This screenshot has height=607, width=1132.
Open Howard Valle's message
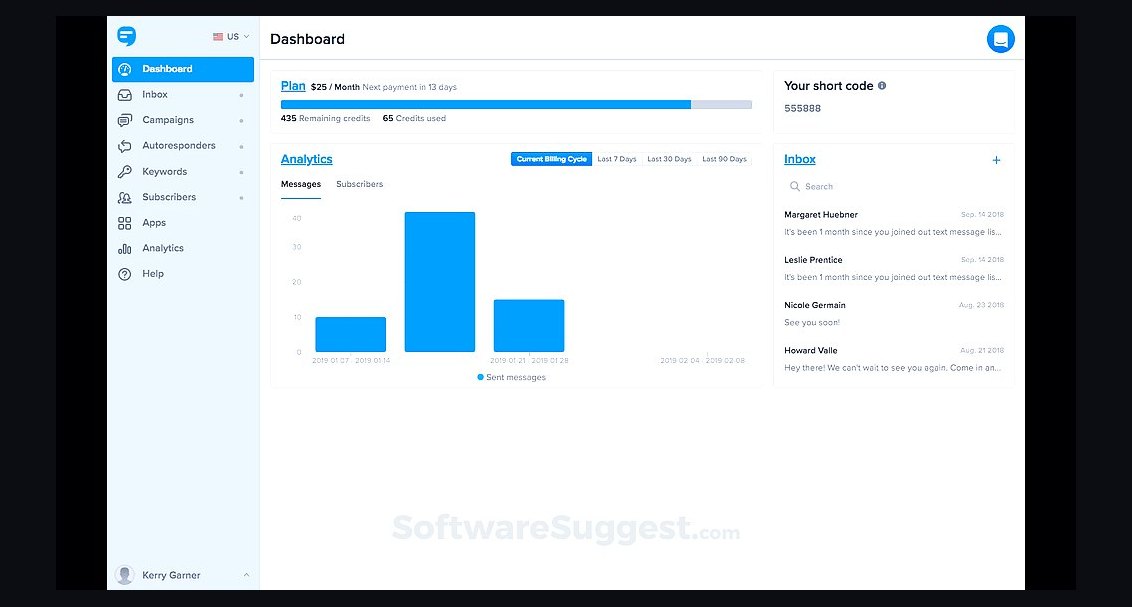click(x=894, y=359)
